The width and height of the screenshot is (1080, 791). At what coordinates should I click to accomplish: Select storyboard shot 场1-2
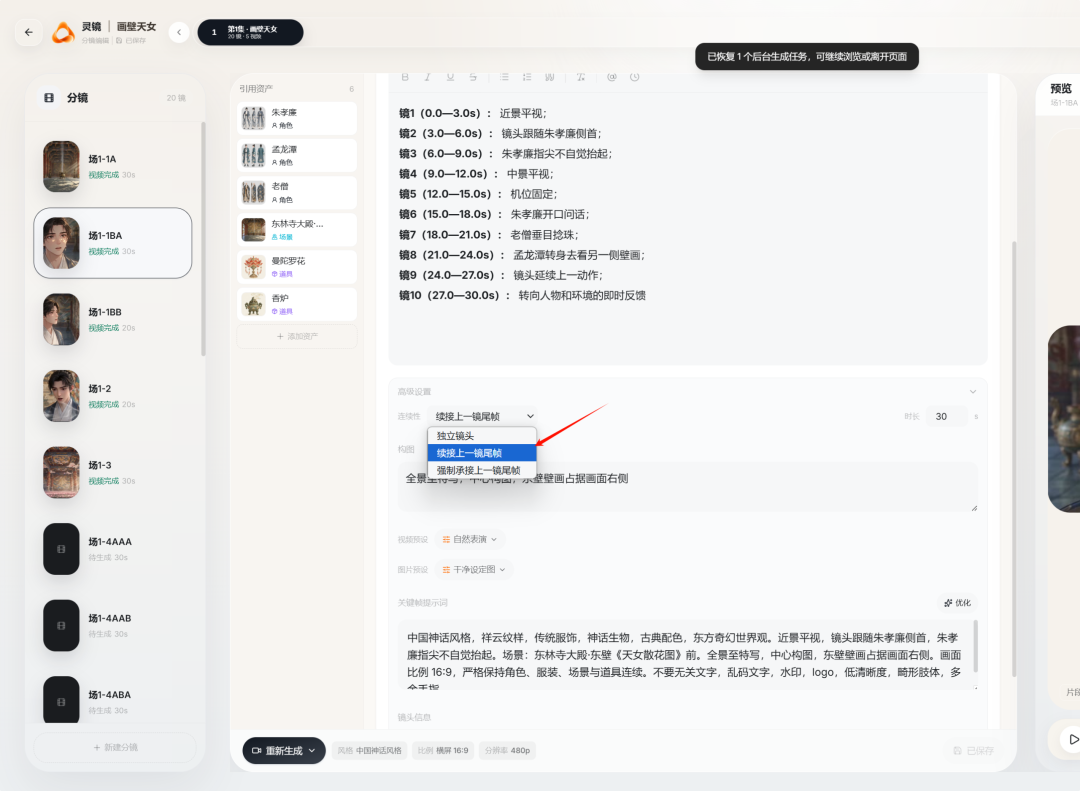click(113, 396)
